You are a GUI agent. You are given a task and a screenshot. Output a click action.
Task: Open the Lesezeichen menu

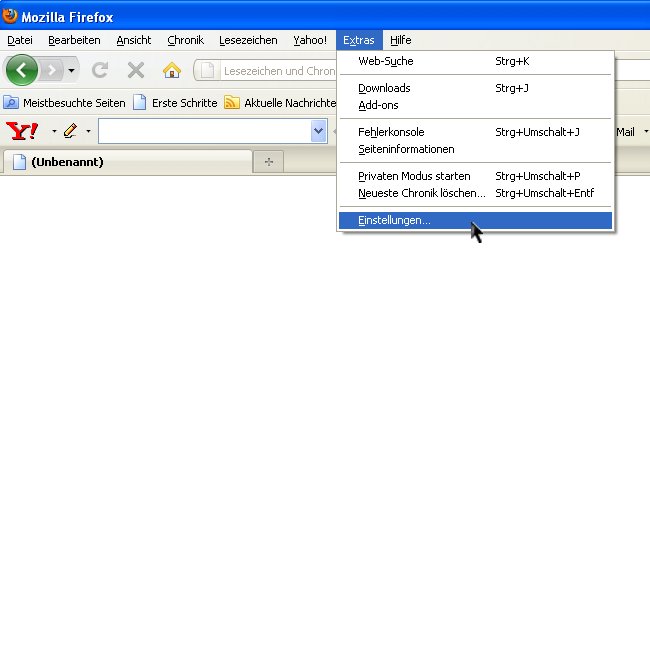click(x=248, y=40)
